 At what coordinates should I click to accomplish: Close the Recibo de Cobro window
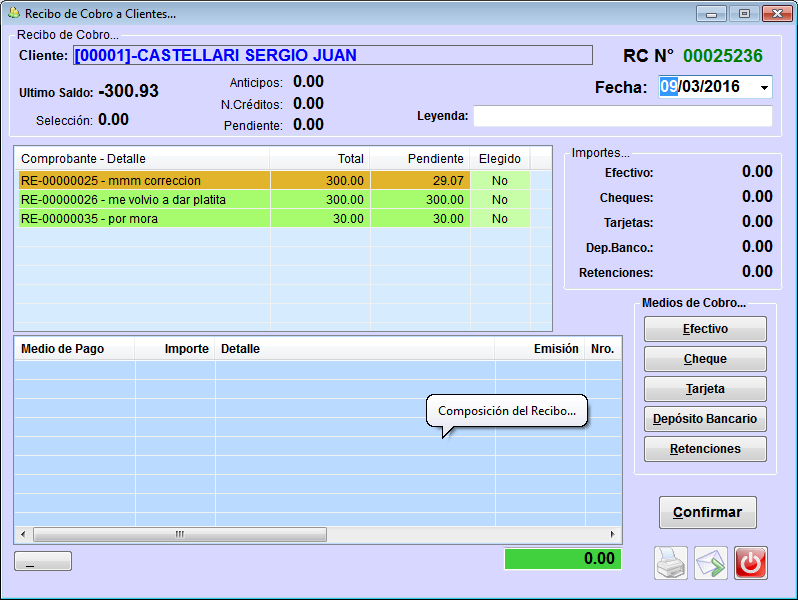[777, 14]
